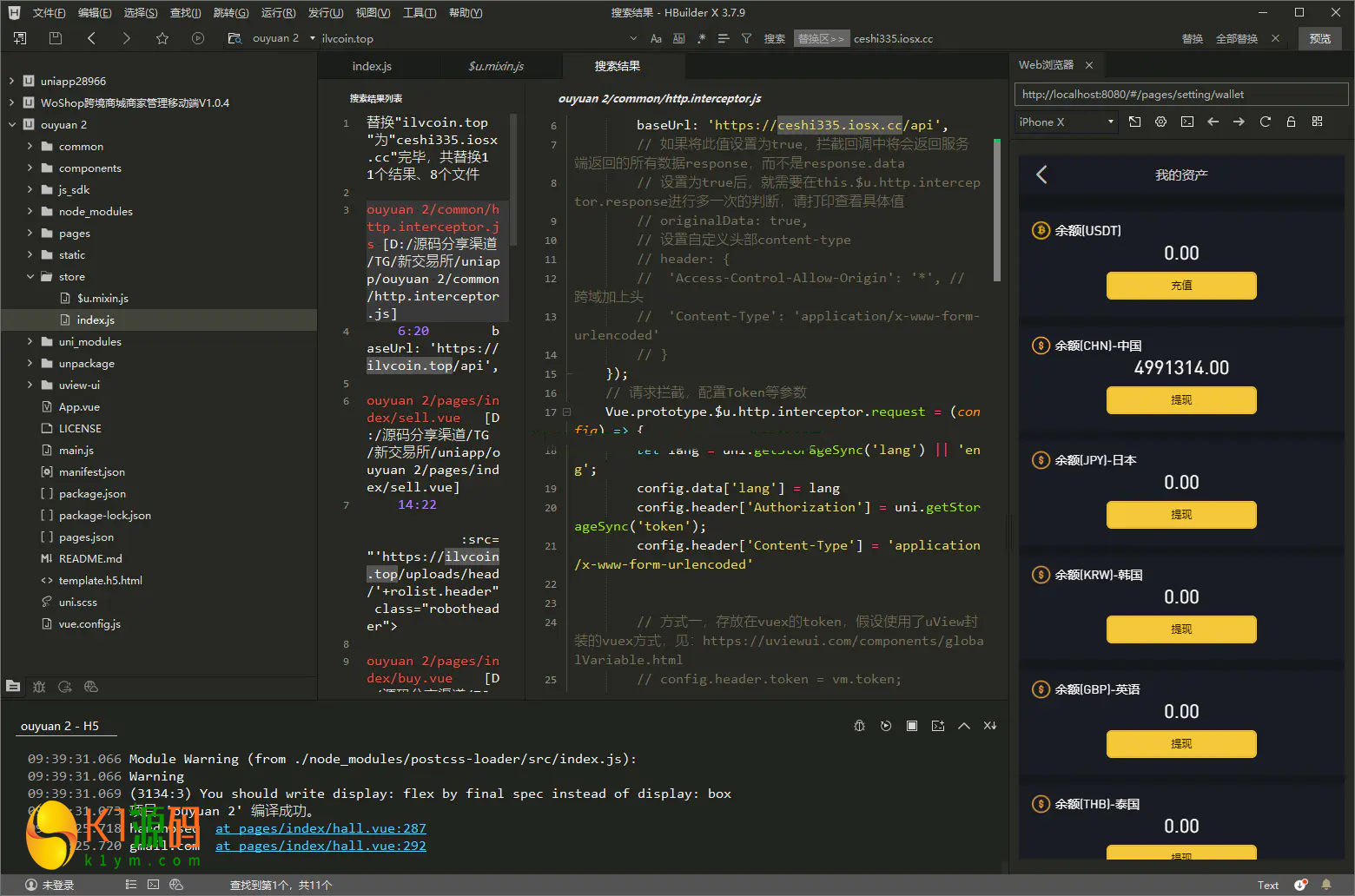Click the favorite star icon in toolbar
The image size is (1355, 896).
coord(162,38)
